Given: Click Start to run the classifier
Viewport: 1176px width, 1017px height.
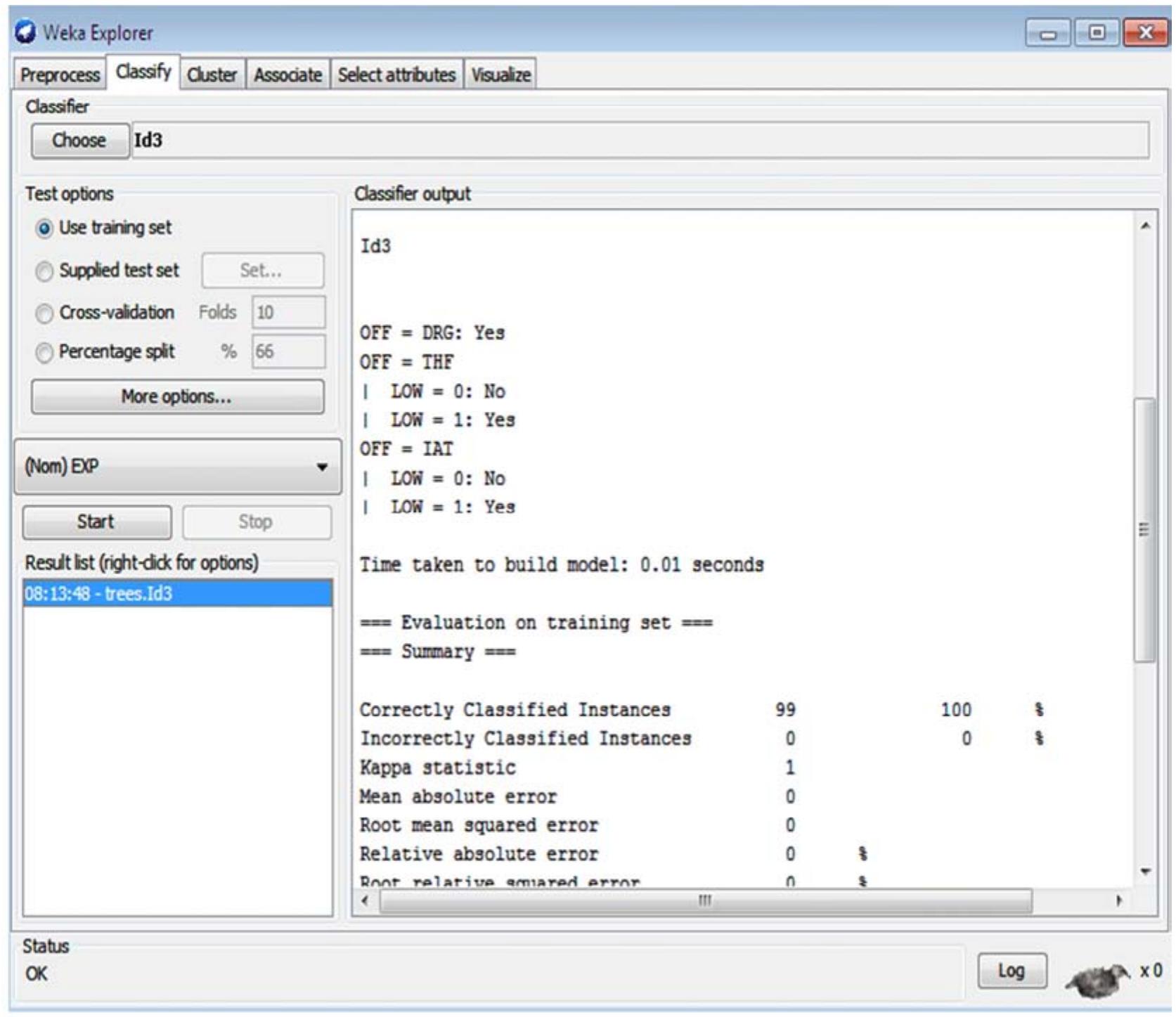Looking at the screenshot, I should [96, 522].
